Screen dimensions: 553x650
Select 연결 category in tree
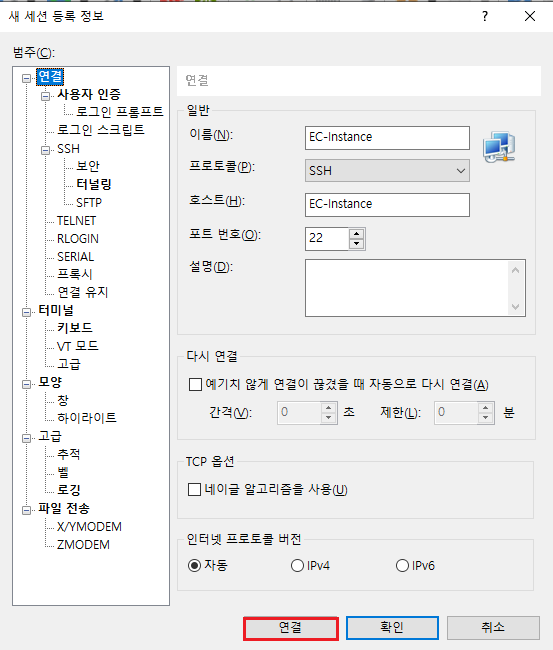pos(50,77)
